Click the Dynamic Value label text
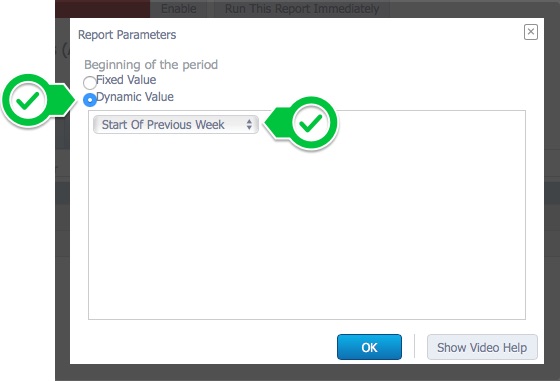This screenshot has width=560, height=381. click(135, 97)
